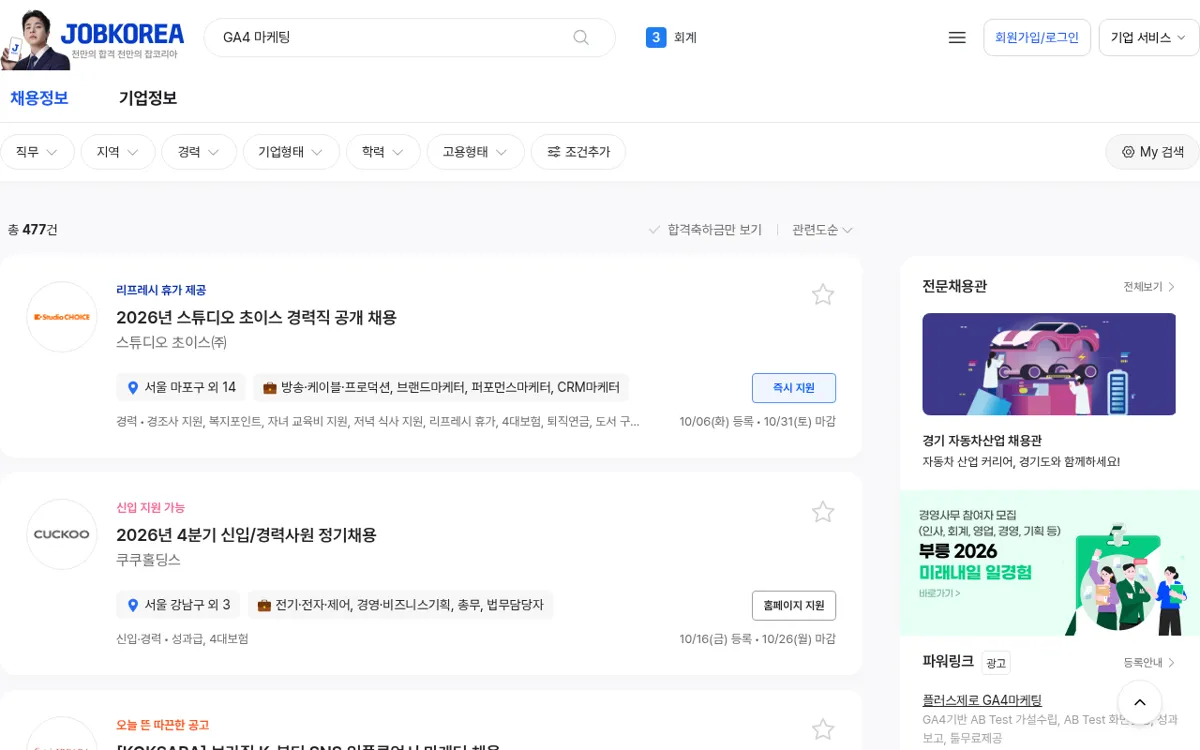This screenshot has width=1200, height=750.
Task: Click the 경기 자동차산업 채용관 banner image
Action: [1049, 364]
